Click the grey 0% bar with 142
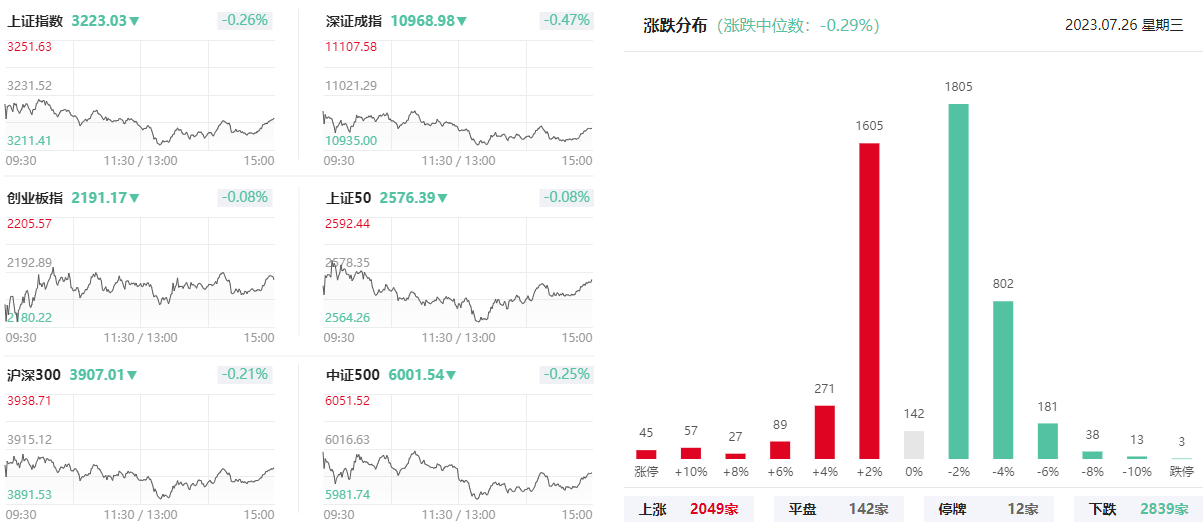The height and width of the screenshot is (524, 1203). (914, 445)
